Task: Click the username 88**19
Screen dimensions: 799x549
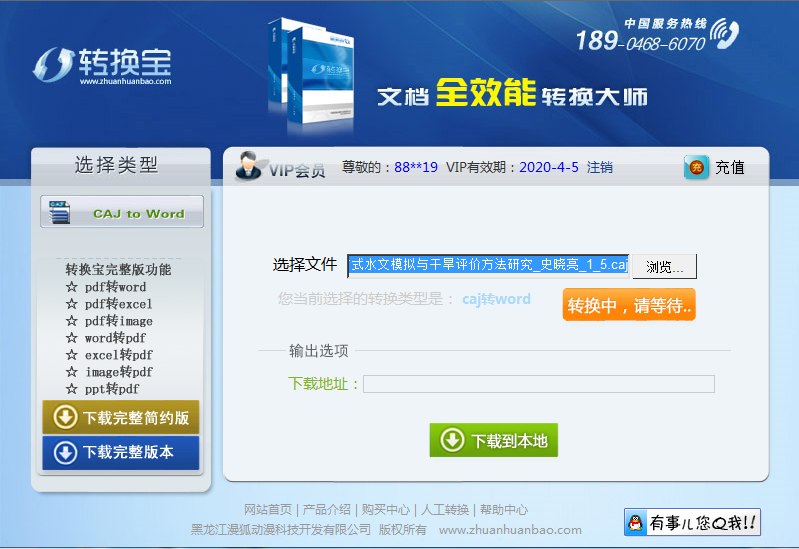Action: click(416, 167)
